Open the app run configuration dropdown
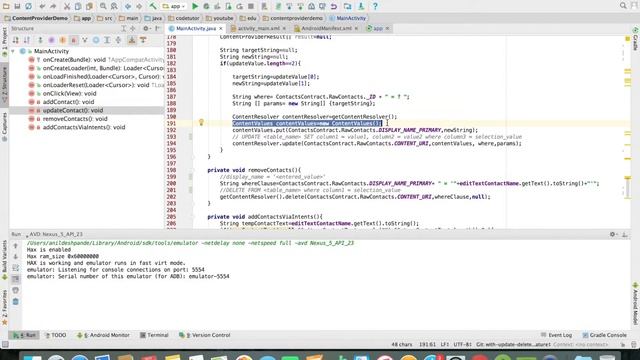 (x=174, y=6)
